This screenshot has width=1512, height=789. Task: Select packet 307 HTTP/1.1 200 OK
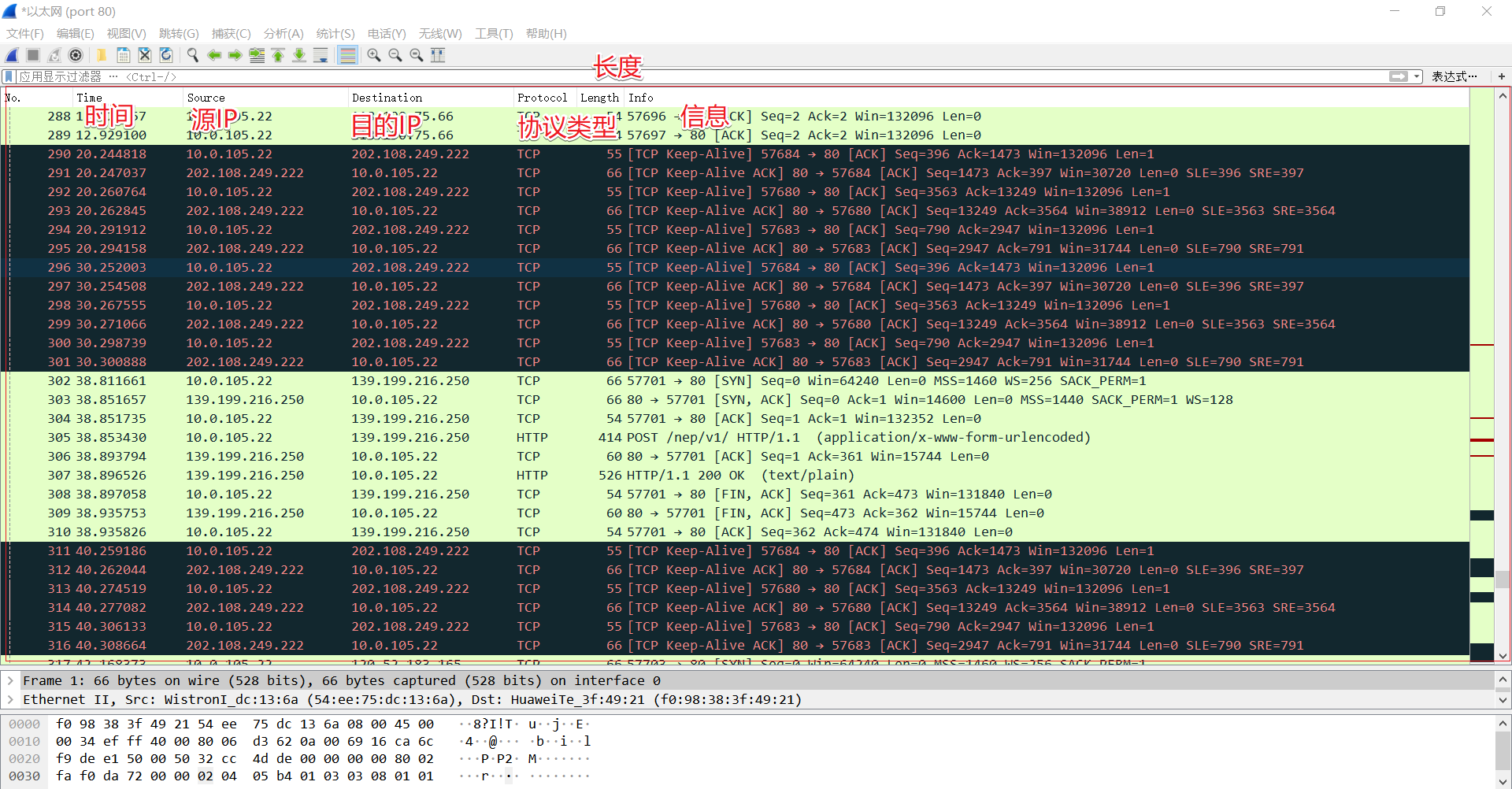tap(736, 476)
